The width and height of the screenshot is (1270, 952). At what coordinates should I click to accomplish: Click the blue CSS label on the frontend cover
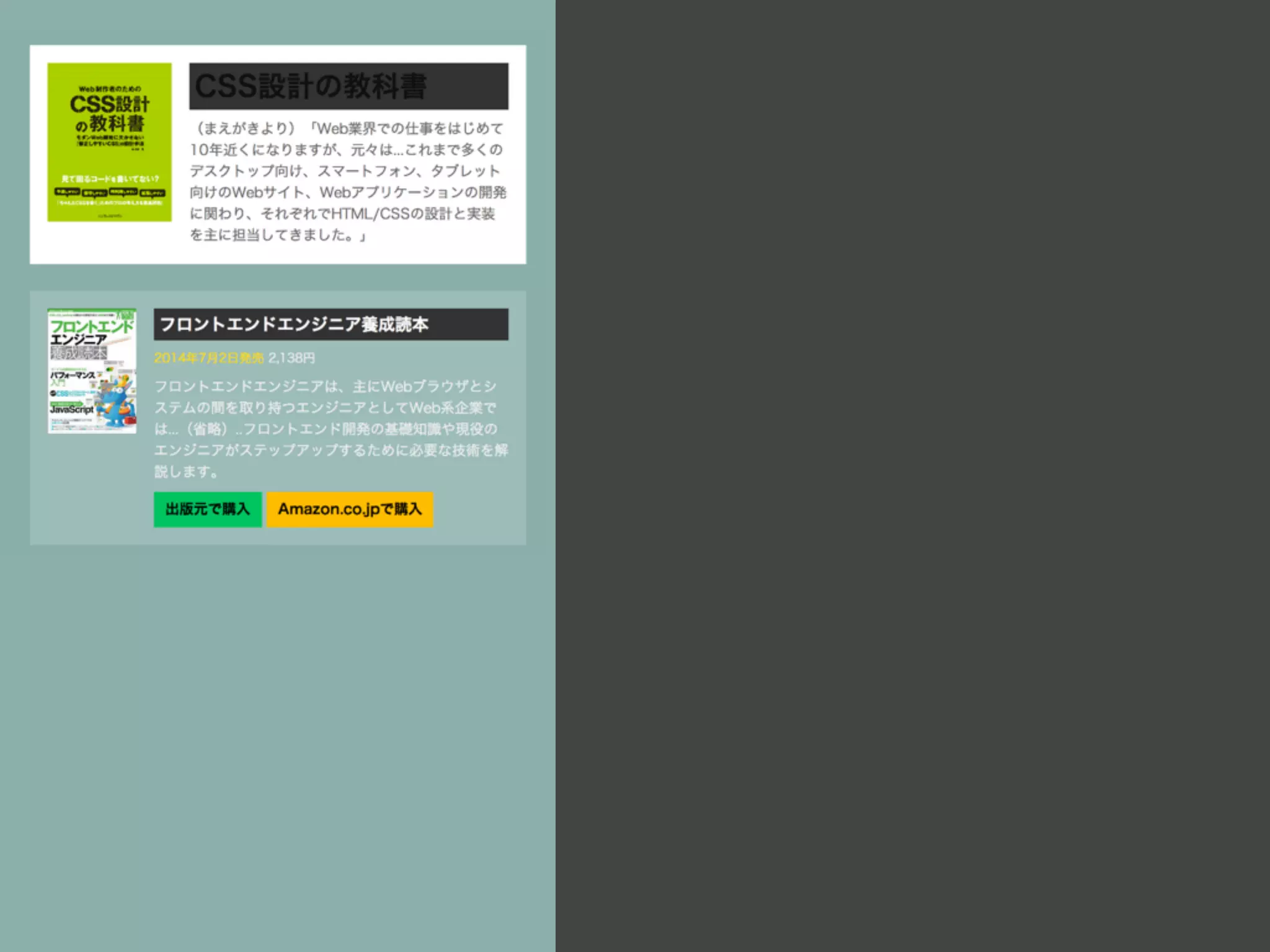coord(61,394)
